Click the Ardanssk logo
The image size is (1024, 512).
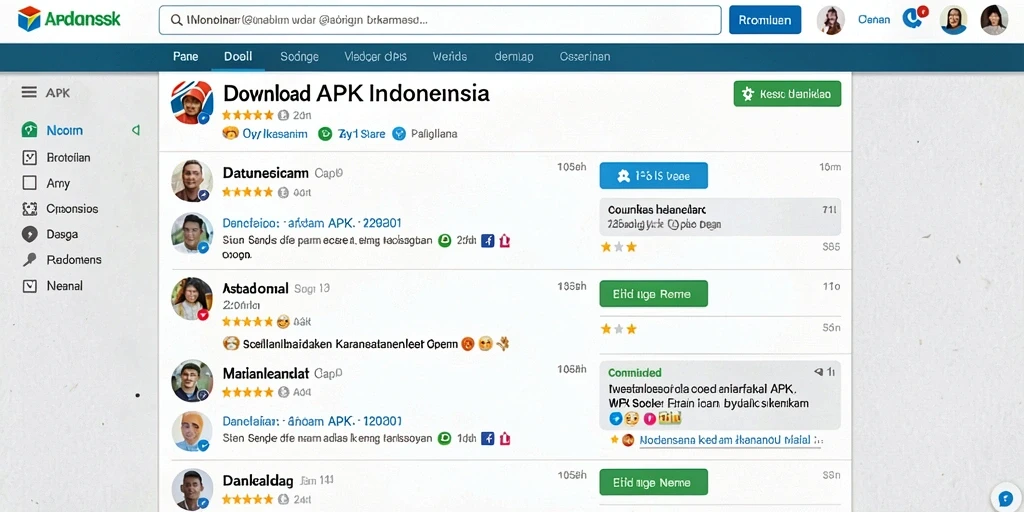[69, 20]
